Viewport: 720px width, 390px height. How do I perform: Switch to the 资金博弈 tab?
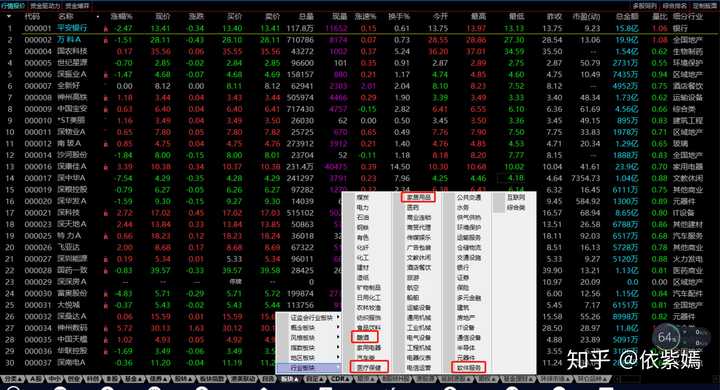click(x=76, y=6)
